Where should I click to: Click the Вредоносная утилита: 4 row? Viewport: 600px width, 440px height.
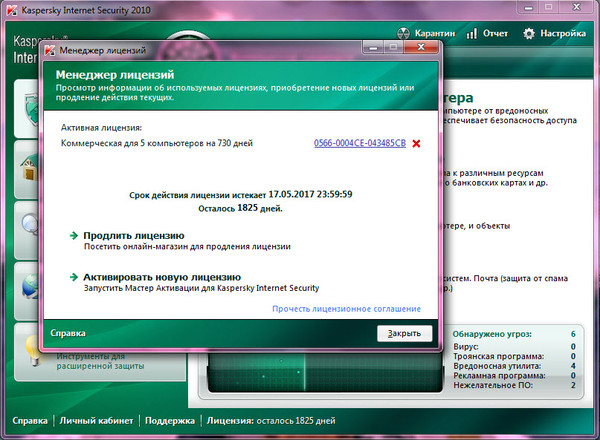click(x=514, y=366)
